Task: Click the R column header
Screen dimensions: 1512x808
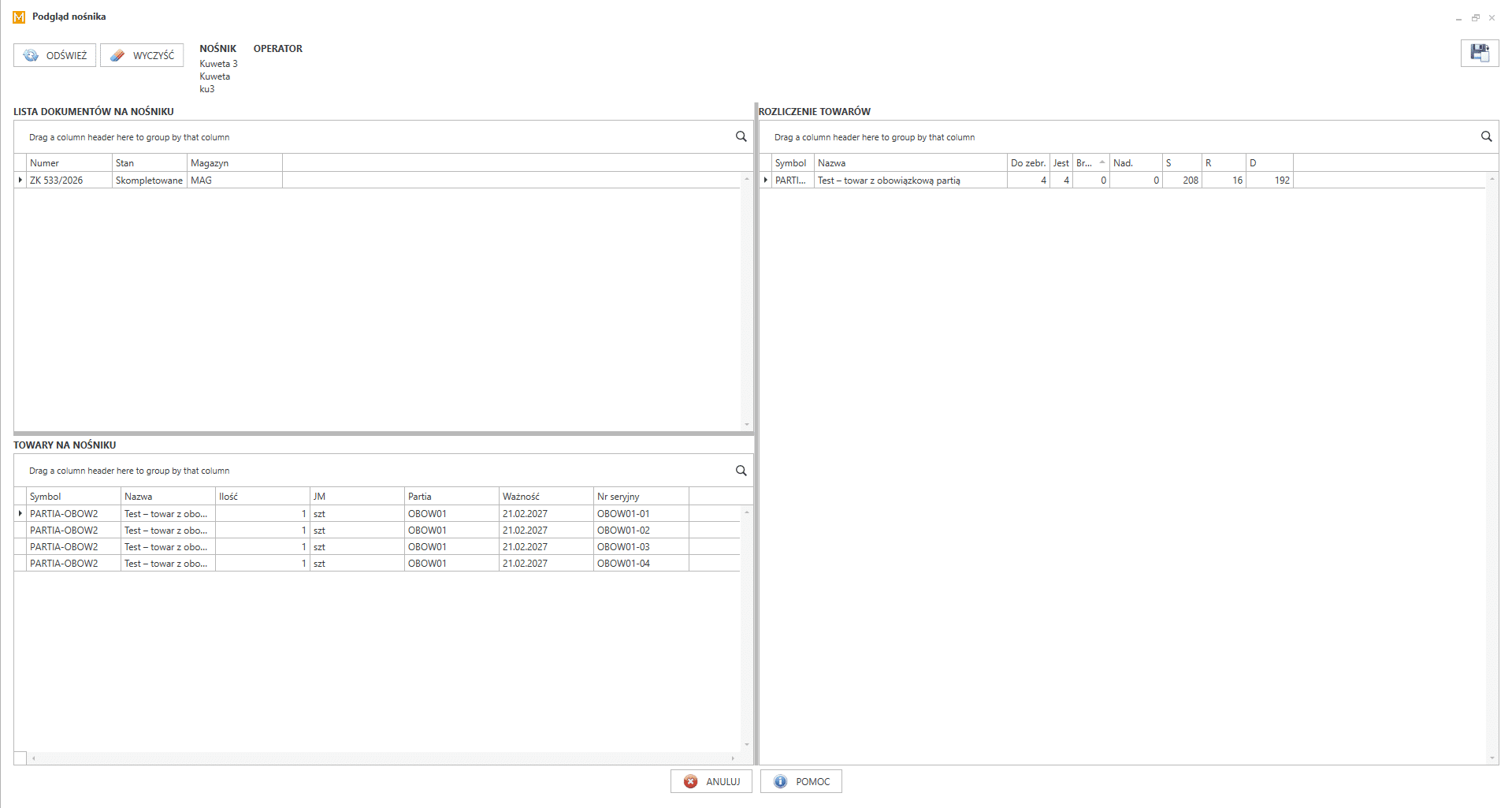Action: click(1224, 162)
